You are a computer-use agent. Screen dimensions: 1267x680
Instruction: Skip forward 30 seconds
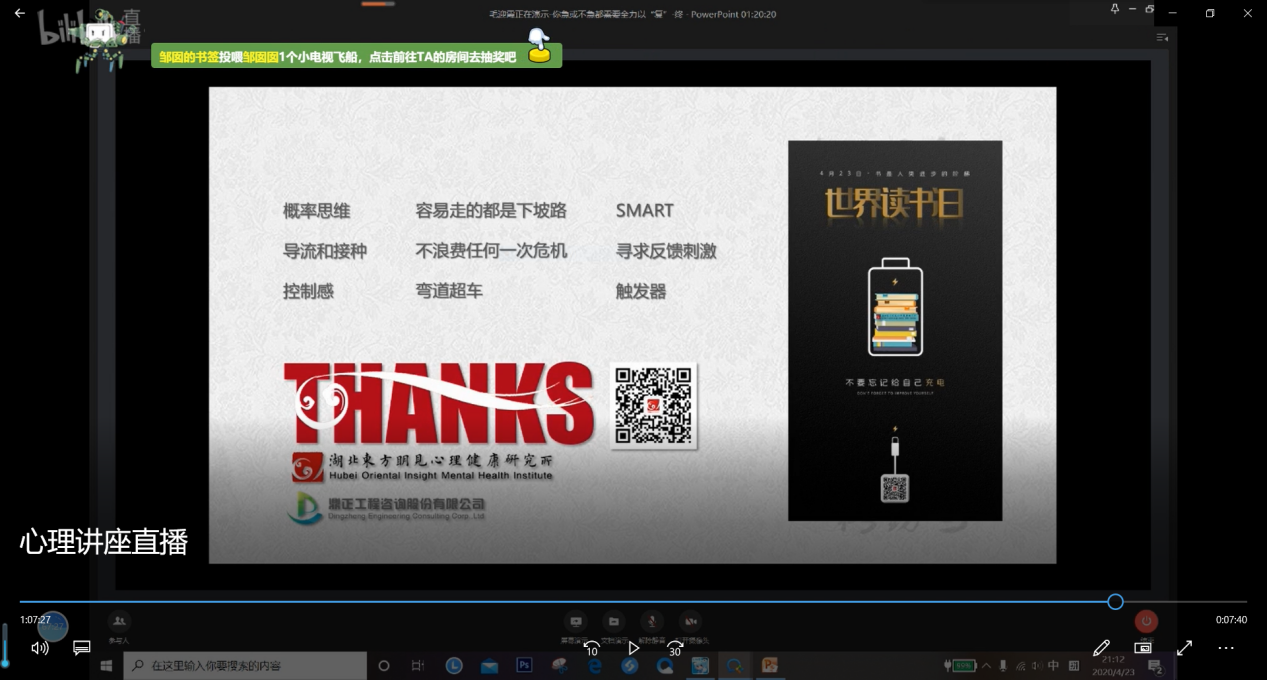pos(675,648)
